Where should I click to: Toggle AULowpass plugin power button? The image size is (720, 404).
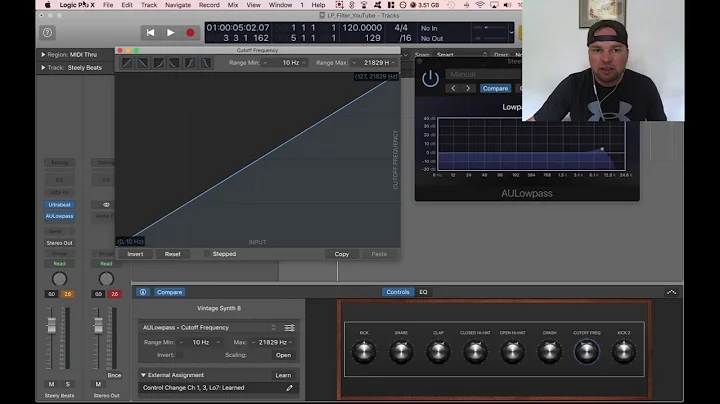430,79
